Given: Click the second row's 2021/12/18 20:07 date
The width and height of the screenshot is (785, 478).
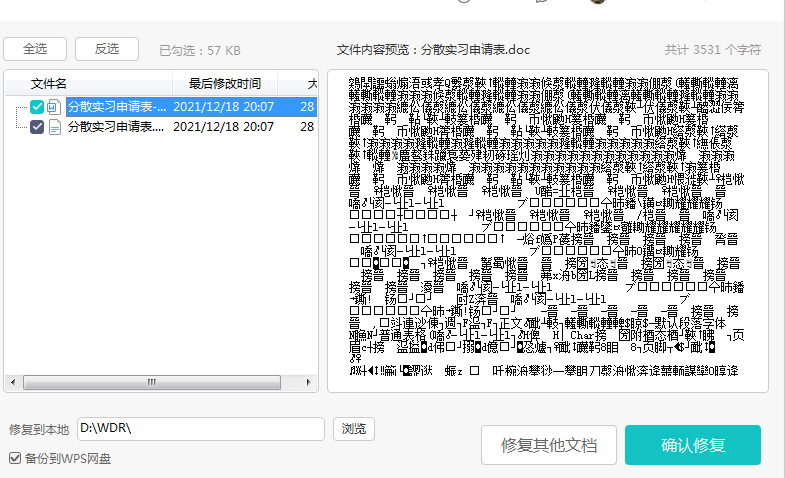Looking at the screenshot, I should coord(223,127).
